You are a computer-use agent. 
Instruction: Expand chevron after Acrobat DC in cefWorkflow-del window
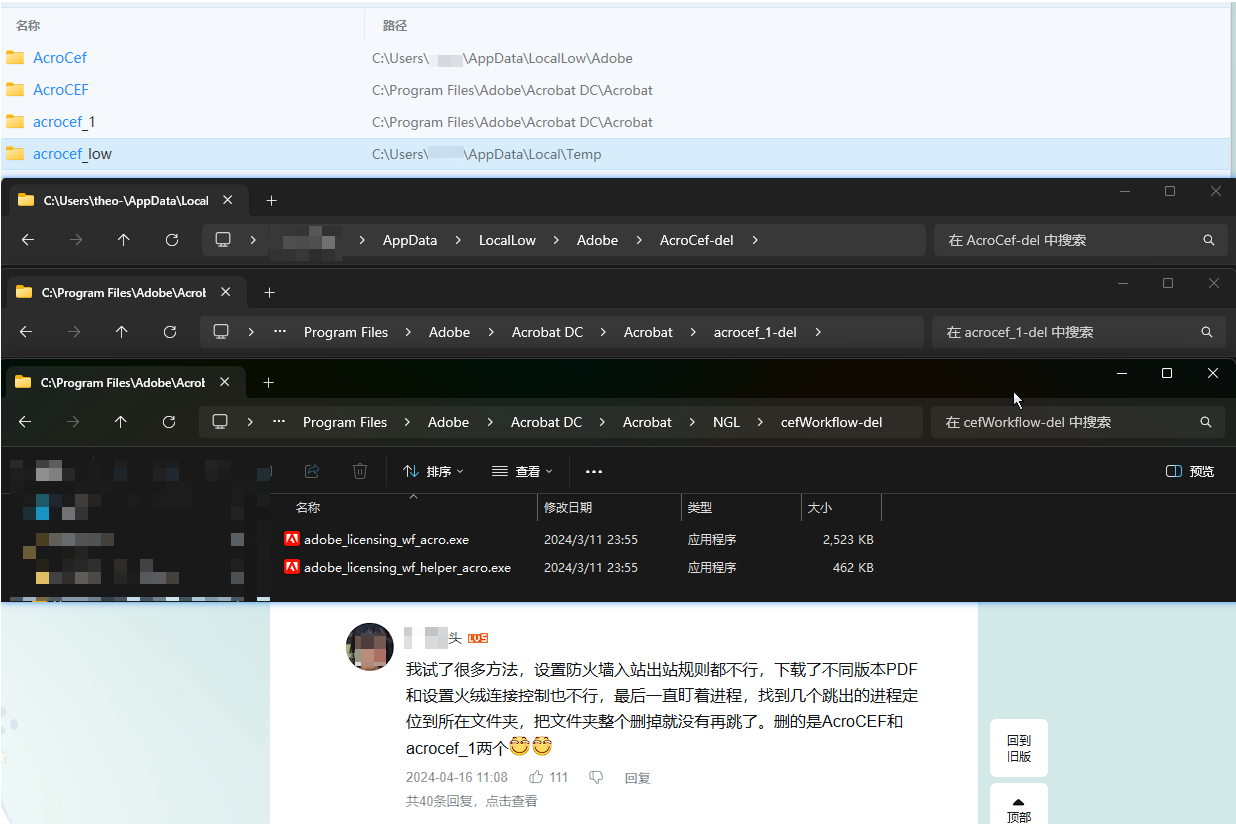coord(602,422)
